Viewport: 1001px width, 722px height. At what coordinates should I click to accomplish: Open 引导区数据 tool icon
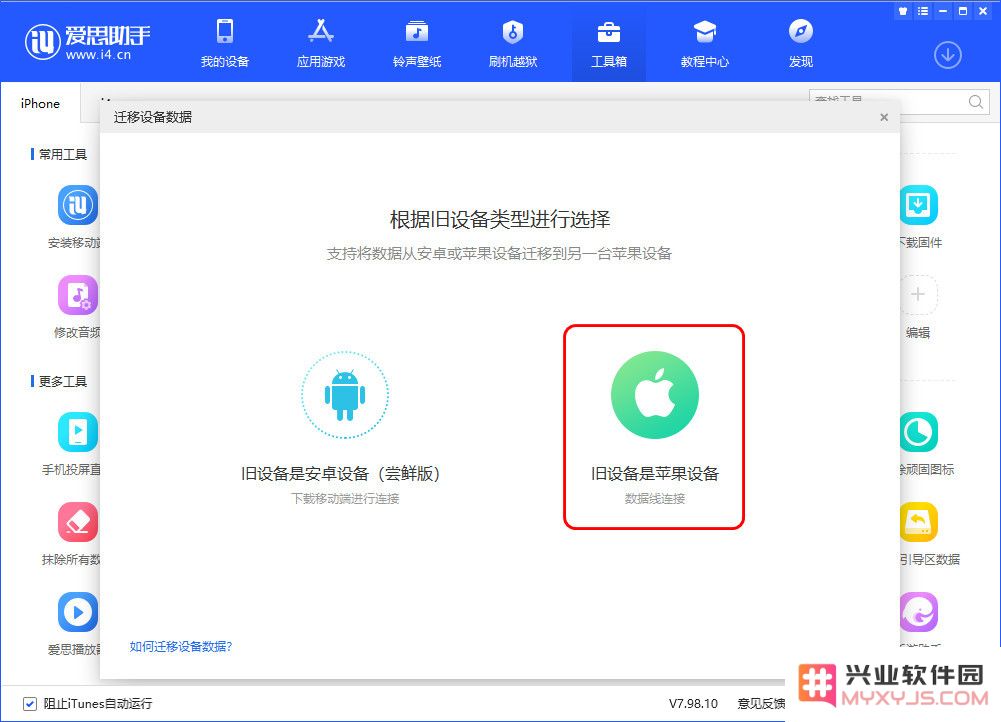(919, 522)
